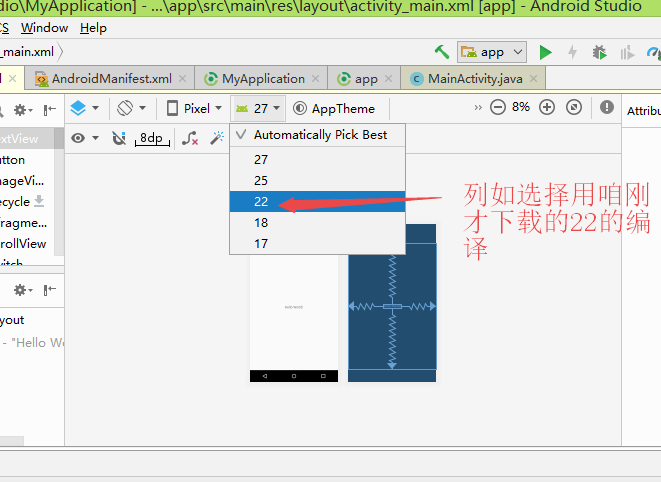Close the AndroidManifest.xml tab
The image size is (661, 482).
tap(183, 78)
